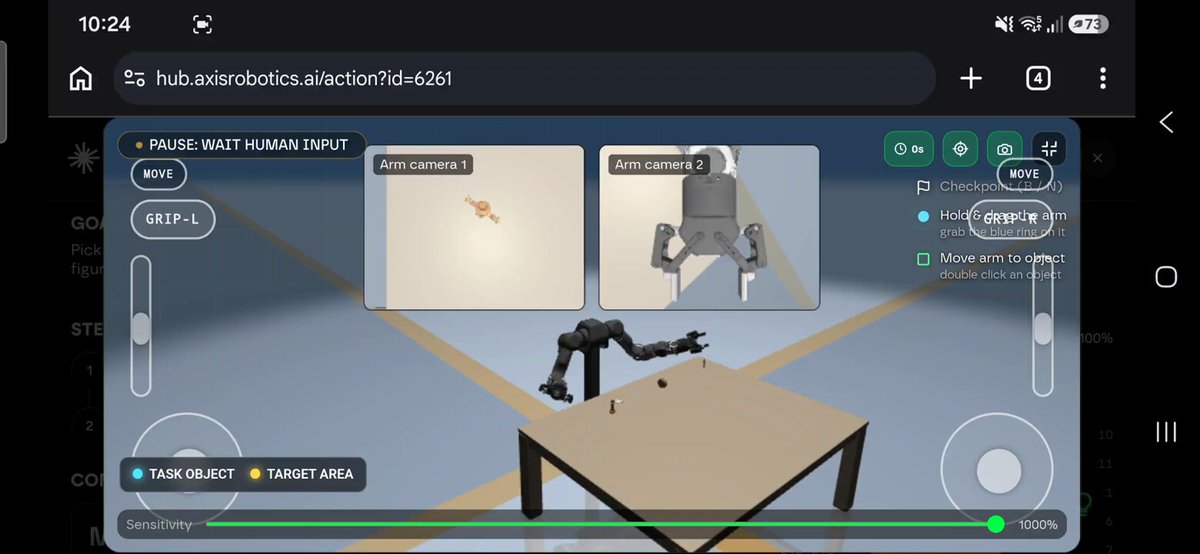Click the left vertical slider handle

[x=141, y=328]
